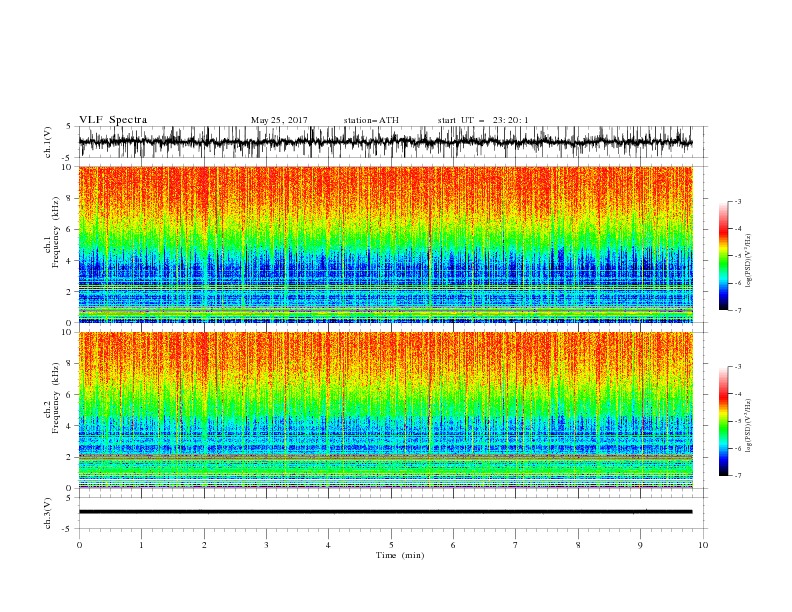
Task: Click the ch.1 spectrogram color bar
Action: 723,255
